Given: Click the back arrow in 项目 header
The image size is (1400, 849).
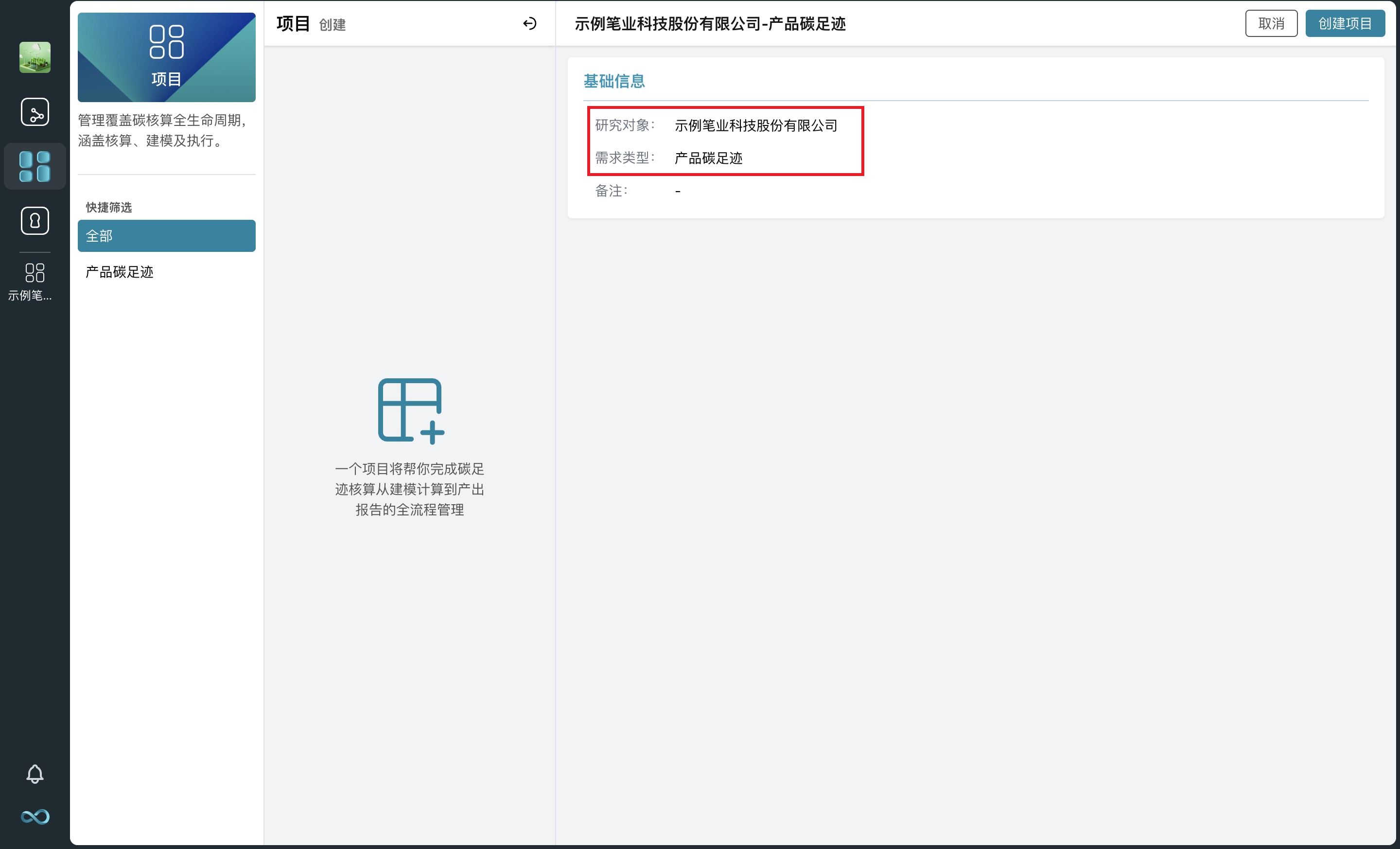Looking at the screenshot, I should tap(529, 23).
